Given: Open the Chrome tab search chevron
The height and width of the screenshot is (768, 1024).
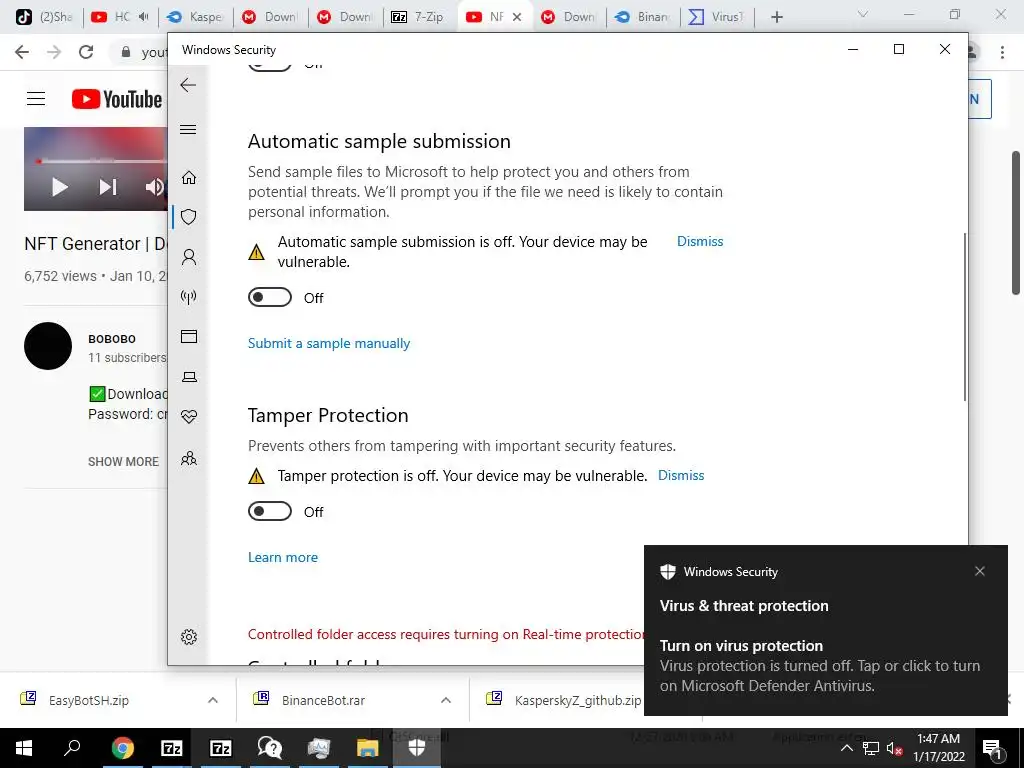Looking at the screenshot, I should click(863, 14).
